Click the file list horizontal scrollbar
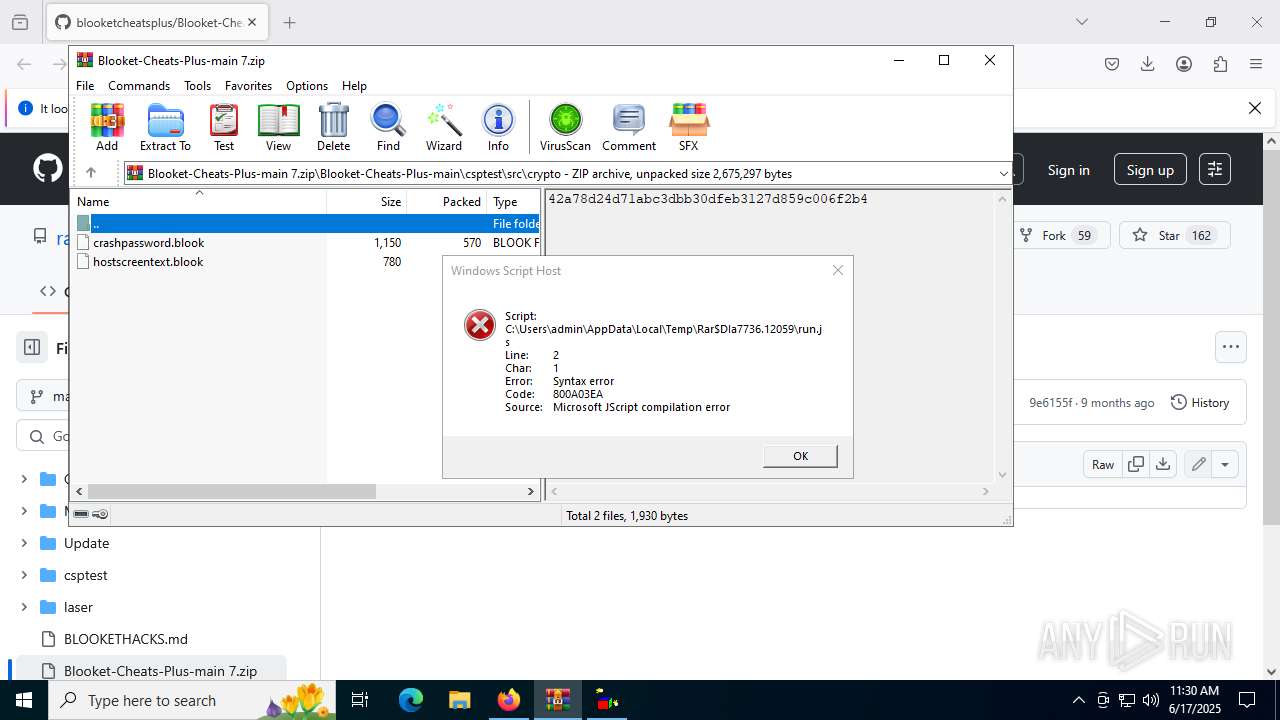Viewport: 1280px width, 720px height. click(x=232, y=491)
